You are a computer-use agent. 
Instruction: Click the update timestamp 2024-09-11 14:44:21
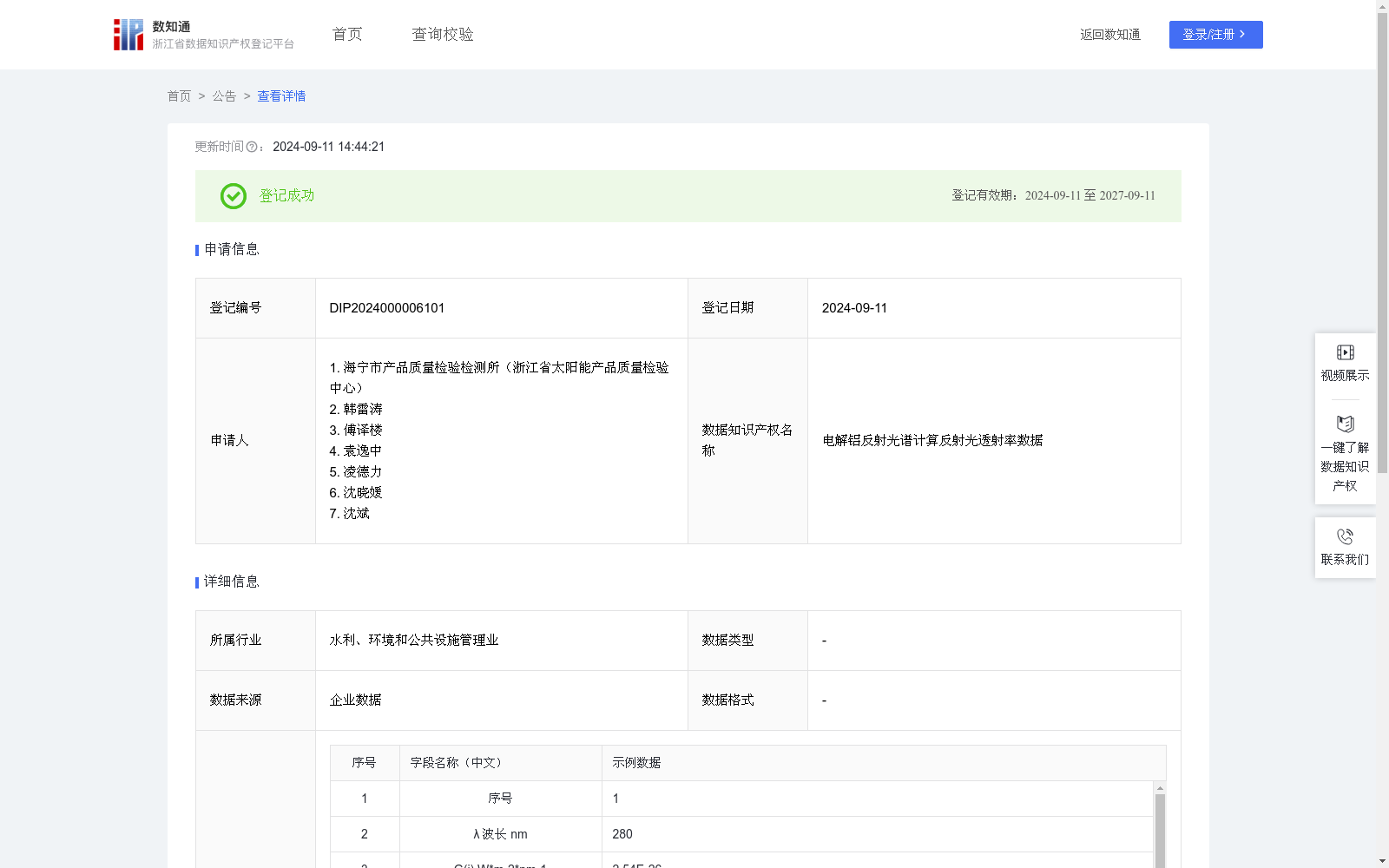[328, 148]
